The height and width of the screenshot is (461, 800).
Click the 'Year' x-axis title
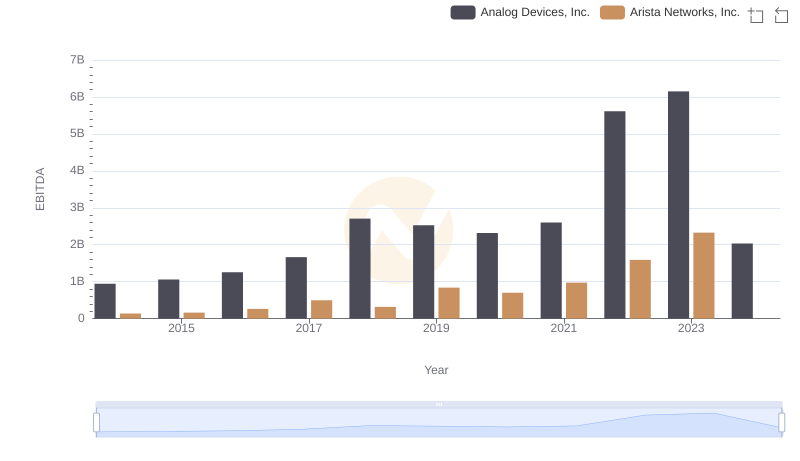[436, 370]
